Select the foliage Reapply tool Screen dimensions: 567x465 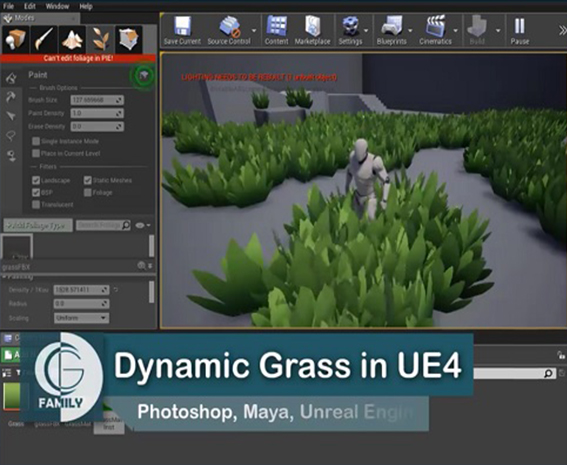pyautogui.click(x=11, y=97)
